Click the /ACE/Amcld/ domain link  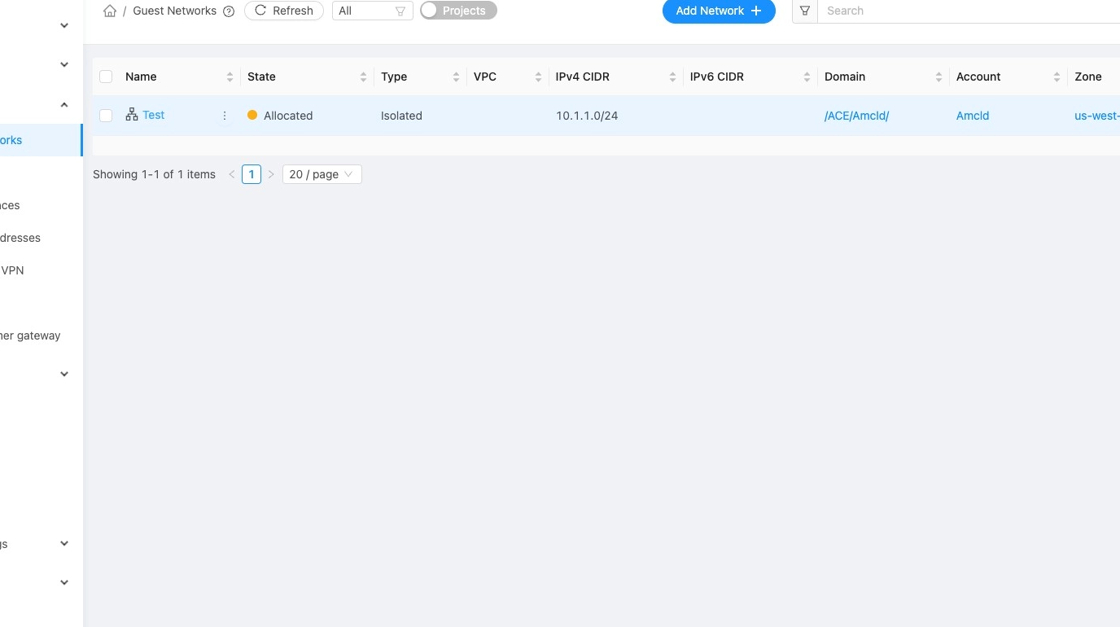coord(856,116)
